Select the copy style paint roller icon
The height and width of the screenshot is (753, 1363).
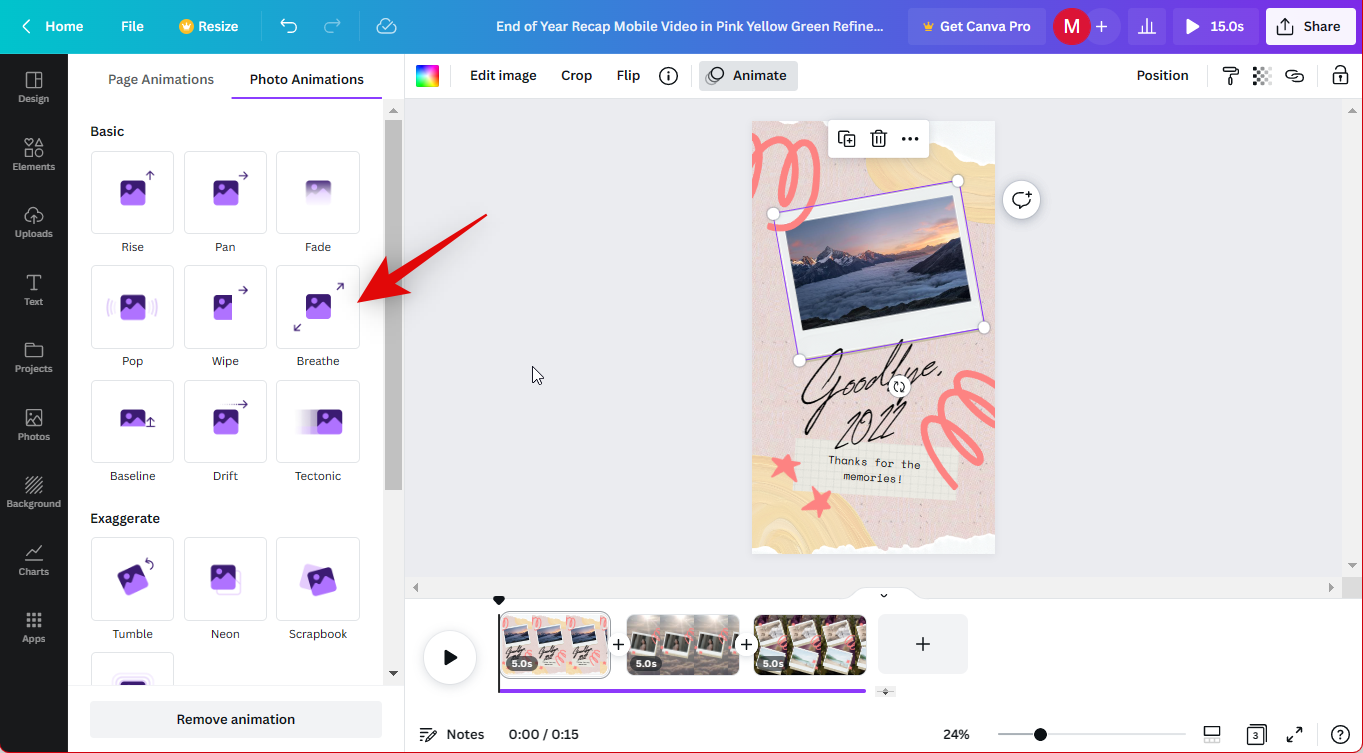pos(1231,76)
